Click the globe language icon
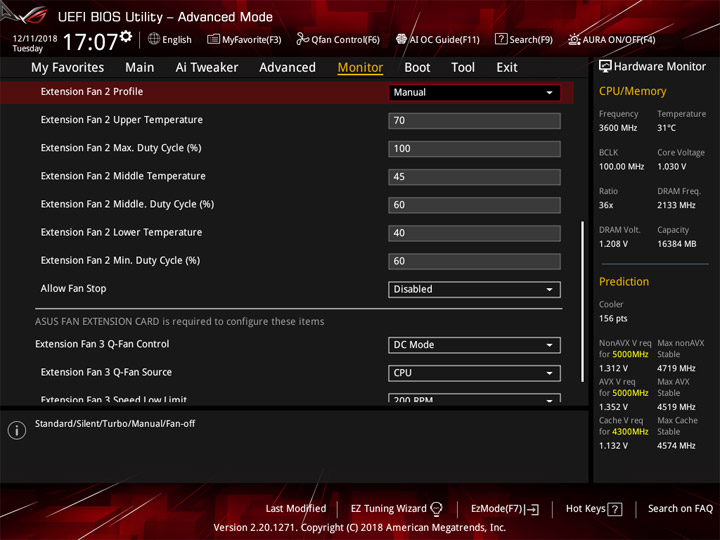 [154, 39]
